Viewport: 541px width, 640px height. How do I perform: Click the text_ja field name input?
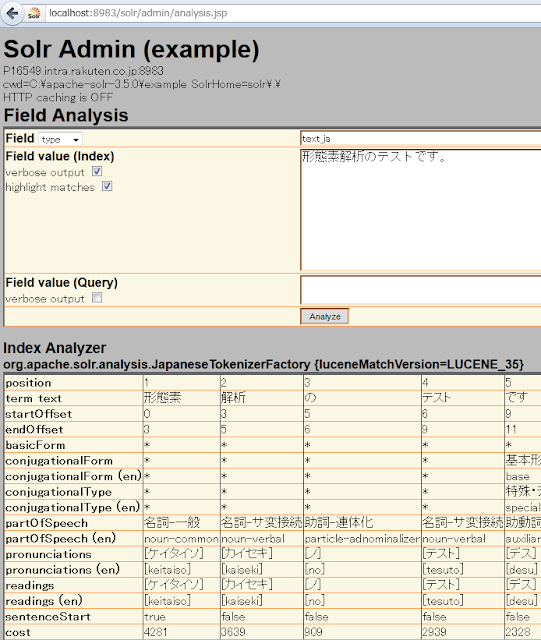[x=421, y=139]
